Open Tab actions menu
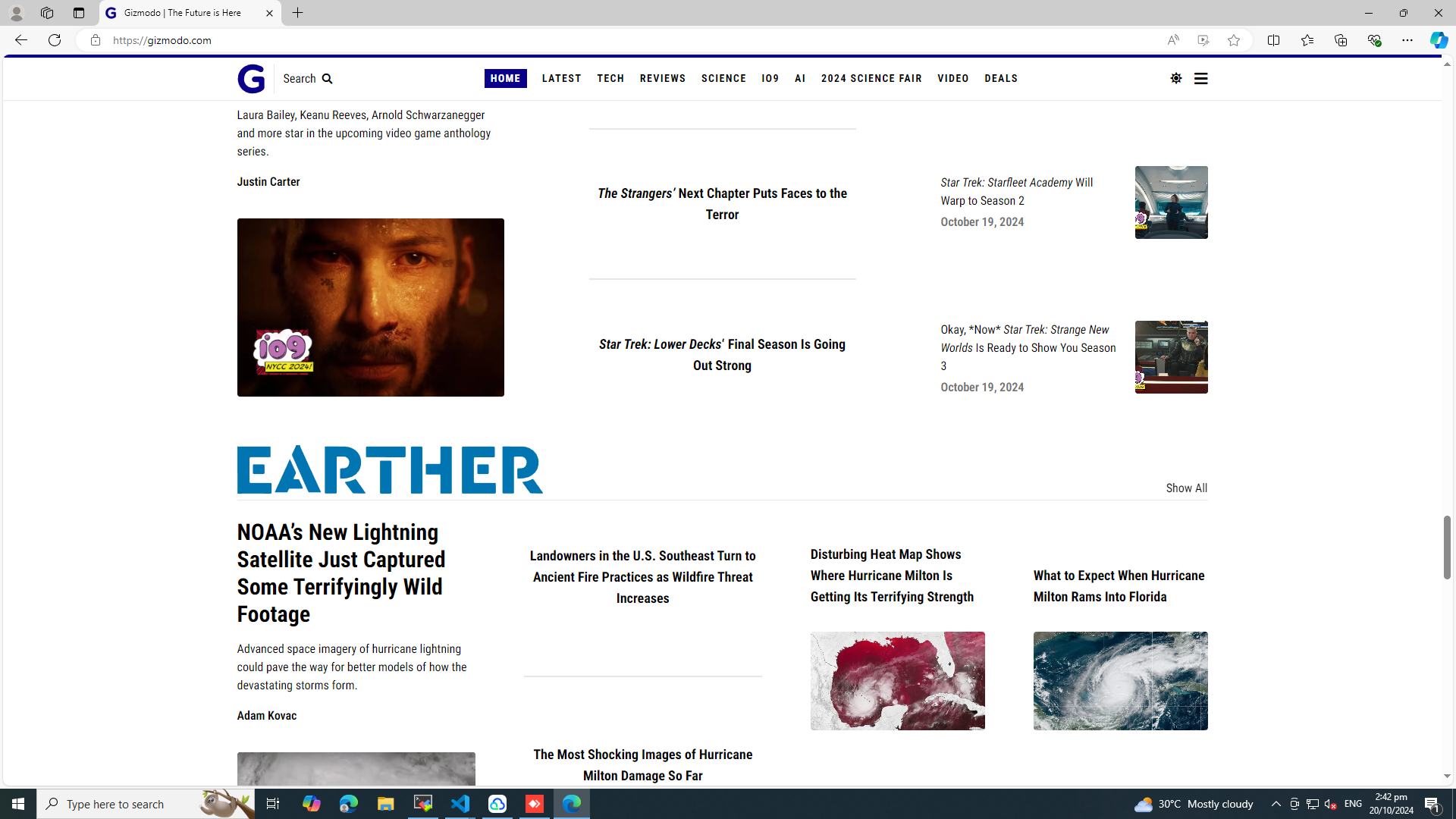1456x819 pixels. (78, 13)
